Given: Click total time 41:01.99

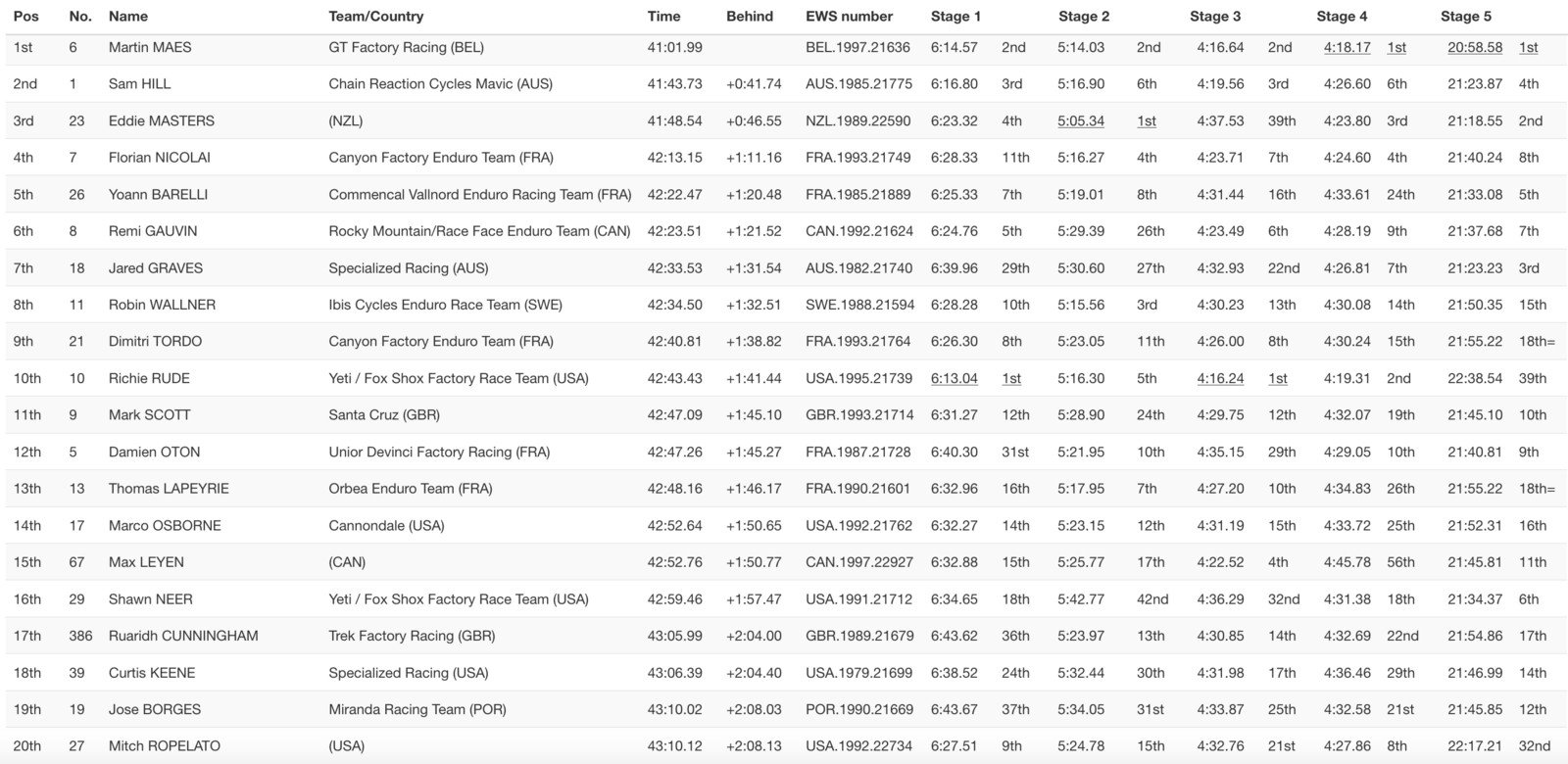Looking at the screenshot, I should click(x=675, y=47).
